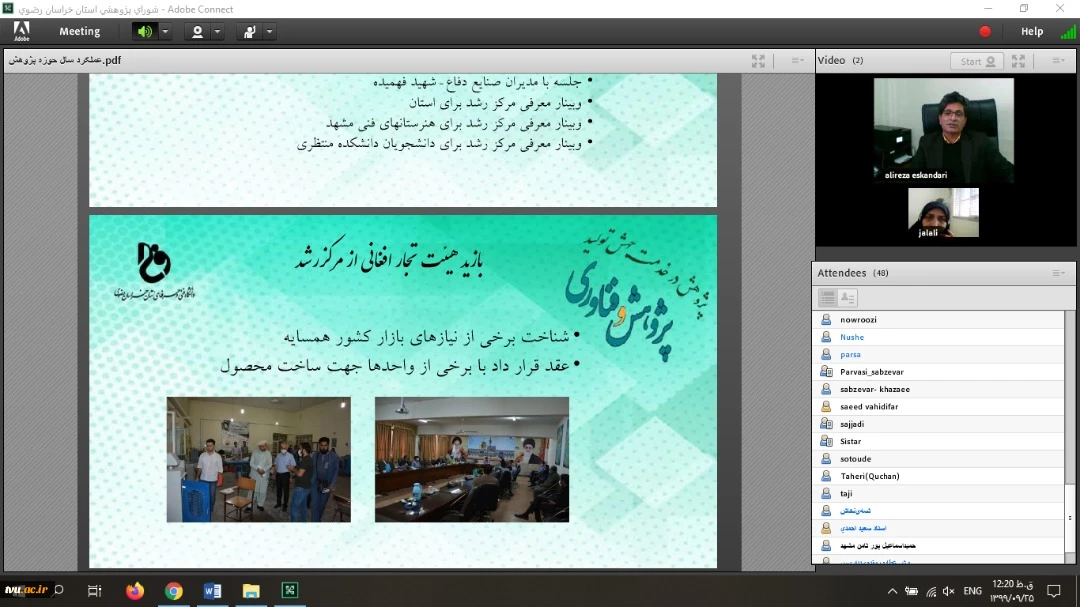Open the speaker options dropdown arrow
1080x607 pixels.
(165, 32)
